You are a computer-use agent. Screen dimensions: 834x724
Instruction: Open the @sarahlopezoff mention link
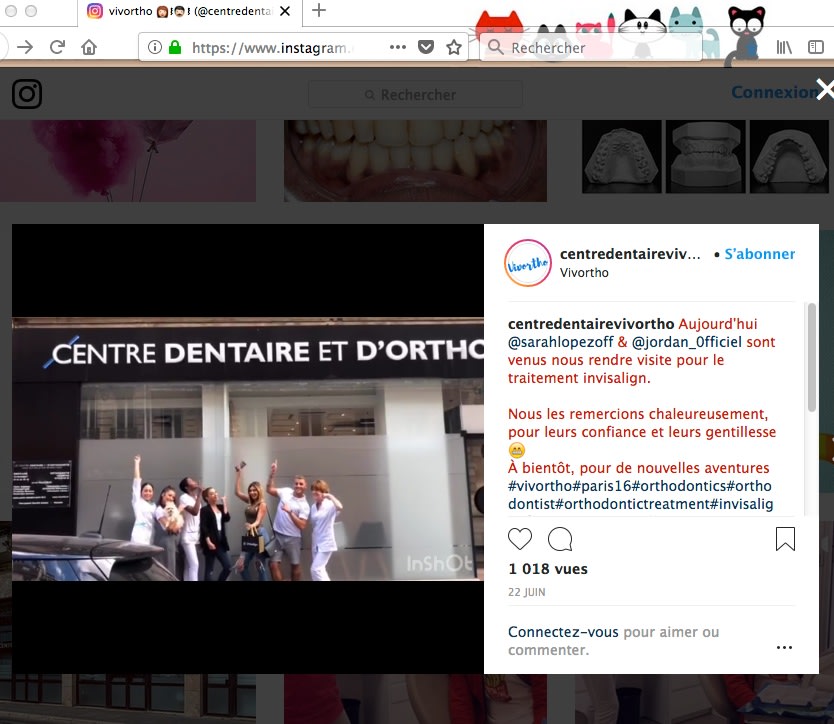pyautogui.click(x=561, y=342)
